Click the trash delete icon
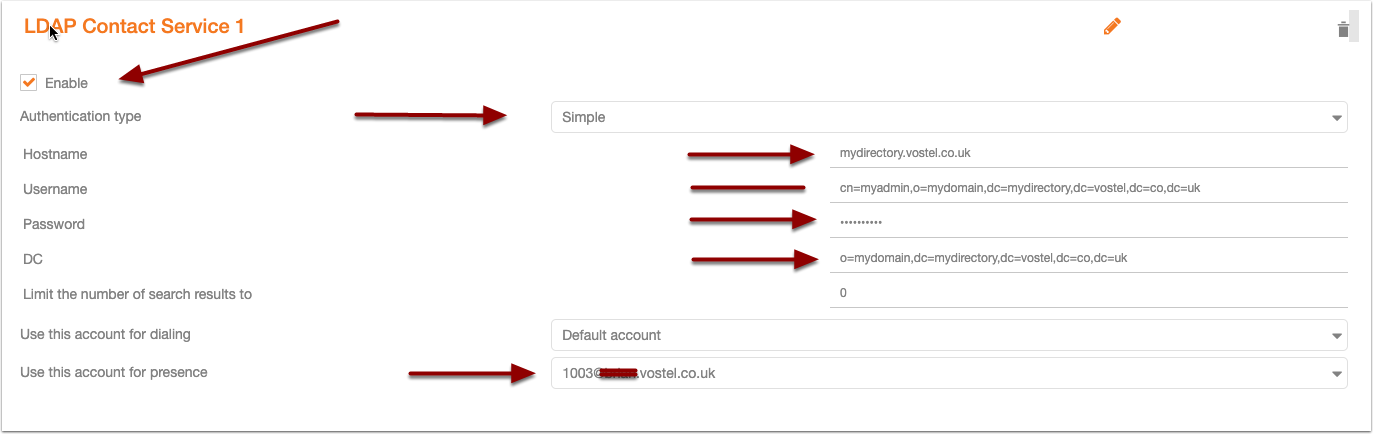The height and width of the screenshot is (434, 1373). click(1343, 29)
